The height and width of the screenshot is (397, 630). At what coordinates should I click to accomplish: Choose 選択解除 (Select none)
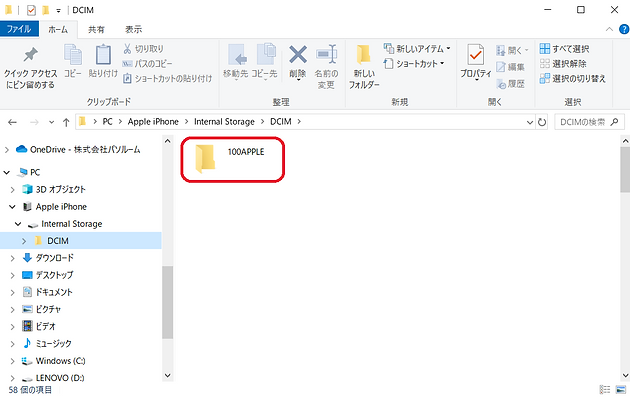coord(562,63)
